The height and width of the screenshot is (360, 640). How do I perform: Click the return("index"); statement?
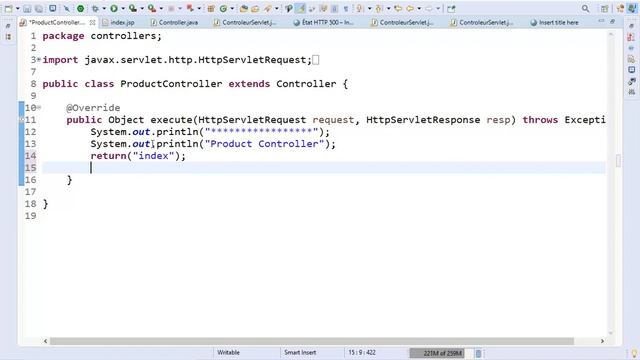tap(138, 156)
